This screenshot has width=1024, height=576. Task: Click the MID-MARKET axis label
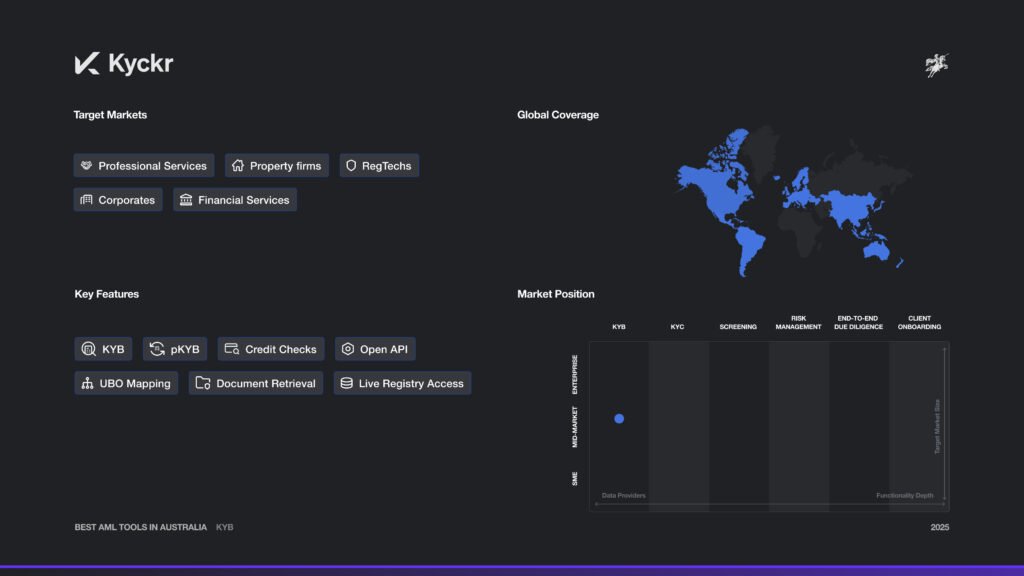click(575, 426)
